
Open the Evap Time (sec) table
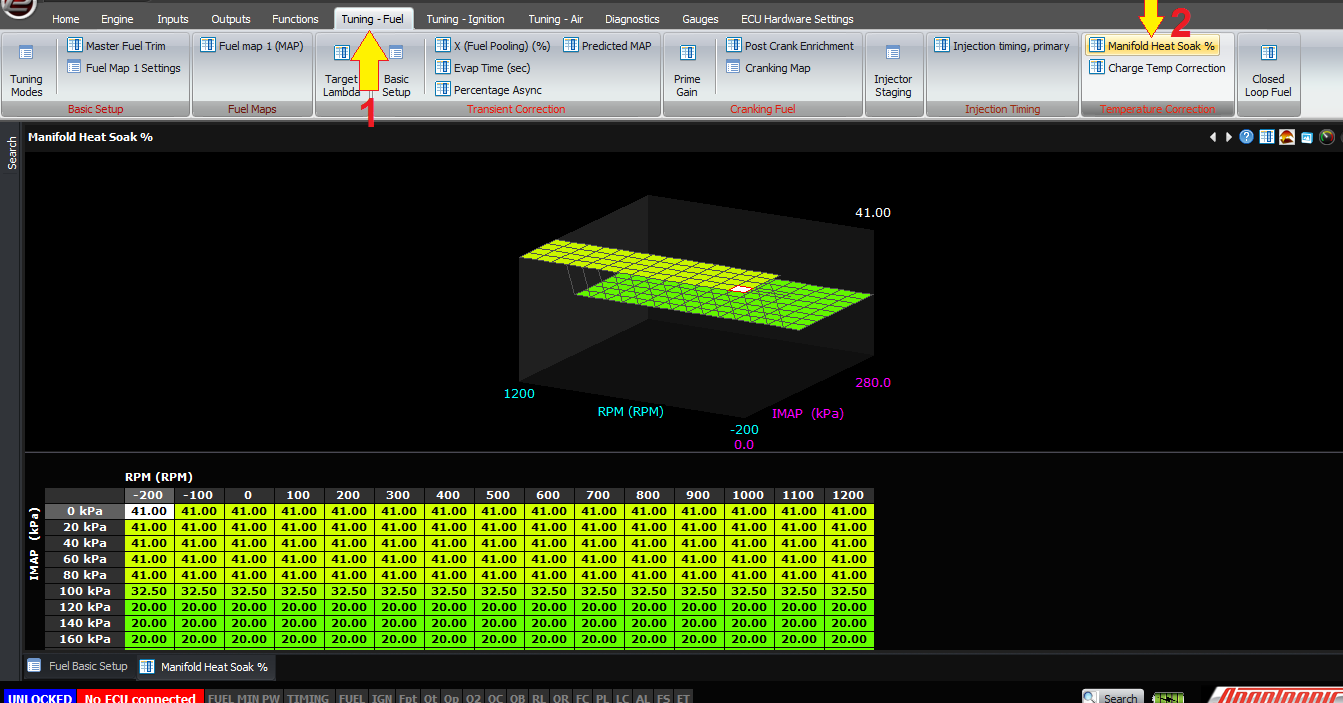[x=482, y=68]
